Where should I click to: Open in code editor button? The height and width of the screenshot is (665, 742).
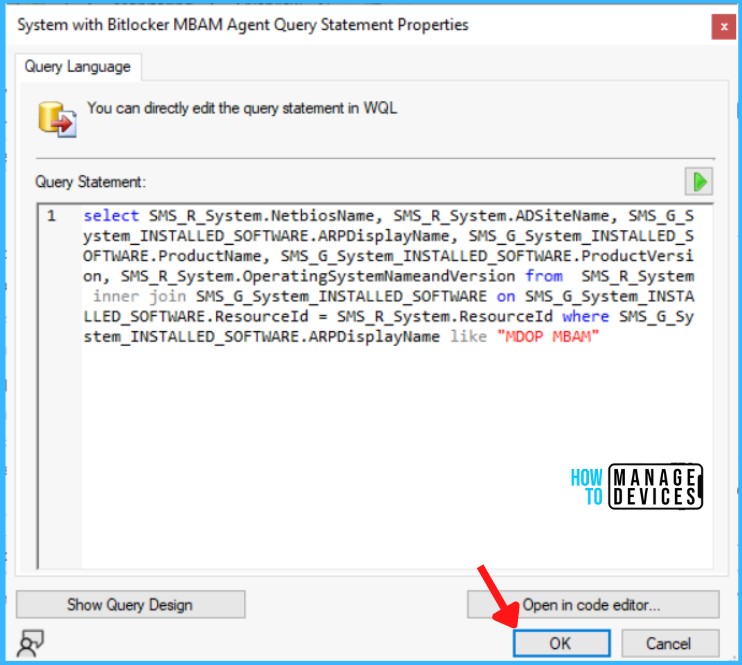(593, 604)
